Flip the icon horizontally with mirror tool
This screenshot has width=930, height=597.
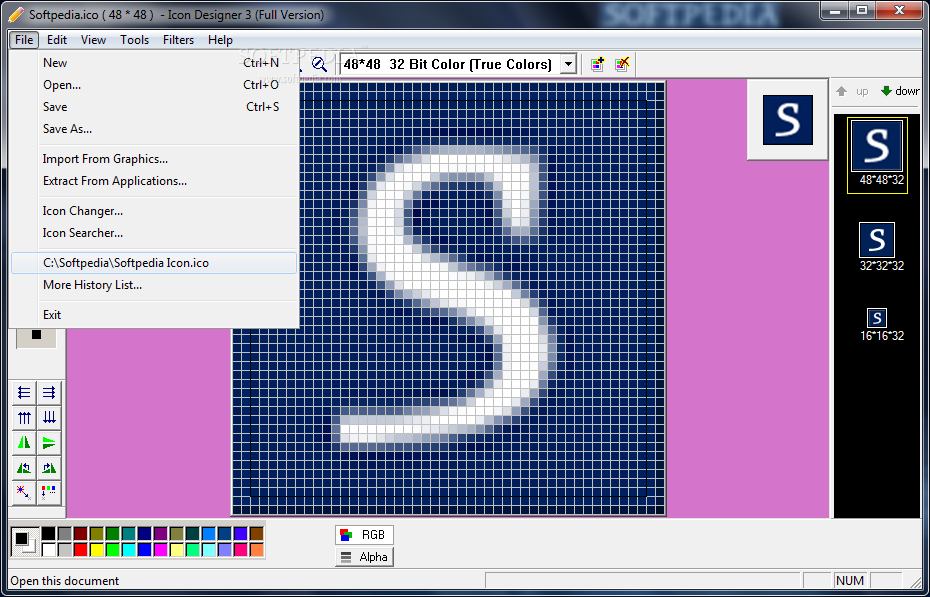point(24,442)
